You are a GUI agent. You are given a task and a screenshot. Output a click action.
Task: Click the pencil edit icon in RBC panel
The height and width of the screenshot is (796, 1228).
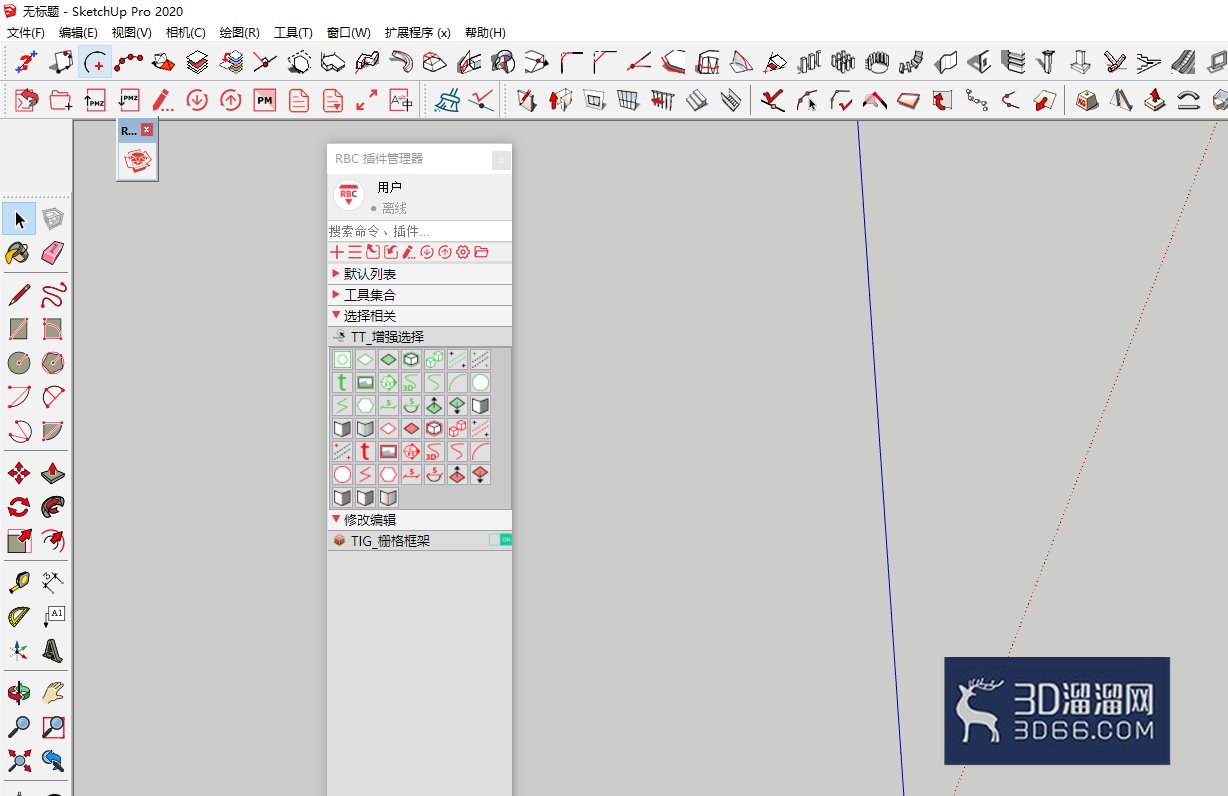409,252
